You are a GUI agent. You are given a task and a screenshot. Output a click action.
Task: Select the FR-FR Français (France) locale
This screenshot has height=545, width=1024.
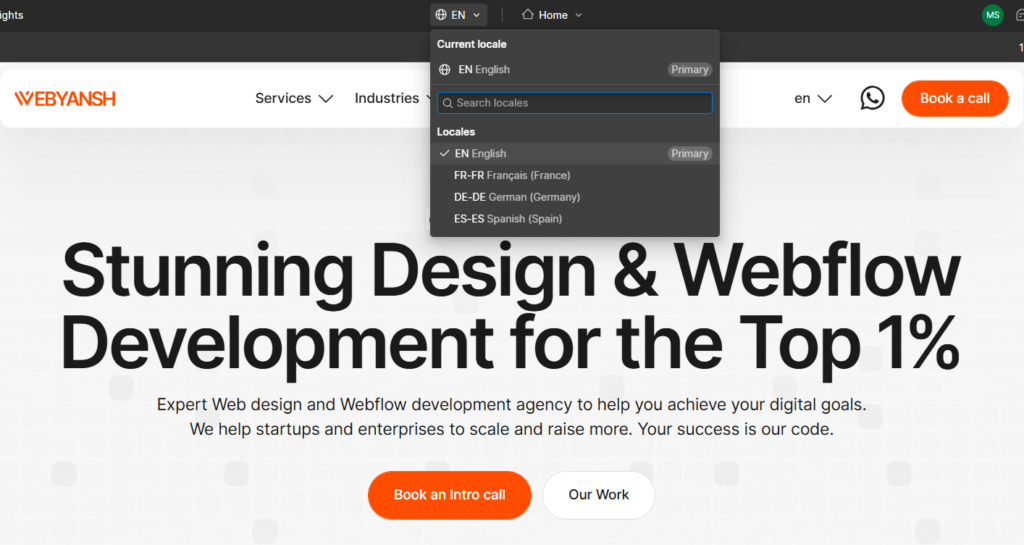pos(575,175)
